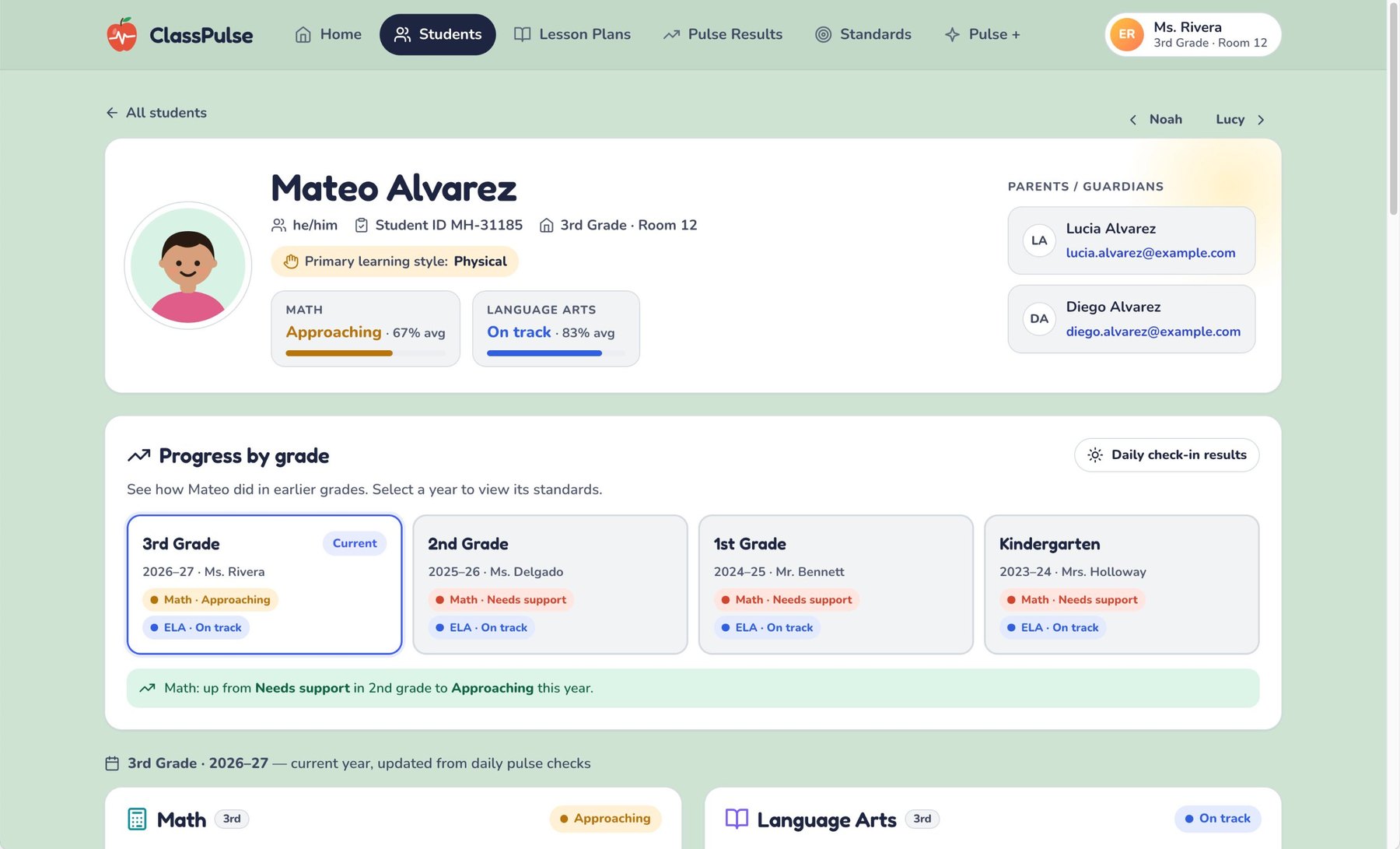Open the Students tab
Image resolution: width=1400 pixels, height=849 pixels.
pos(437,34)
